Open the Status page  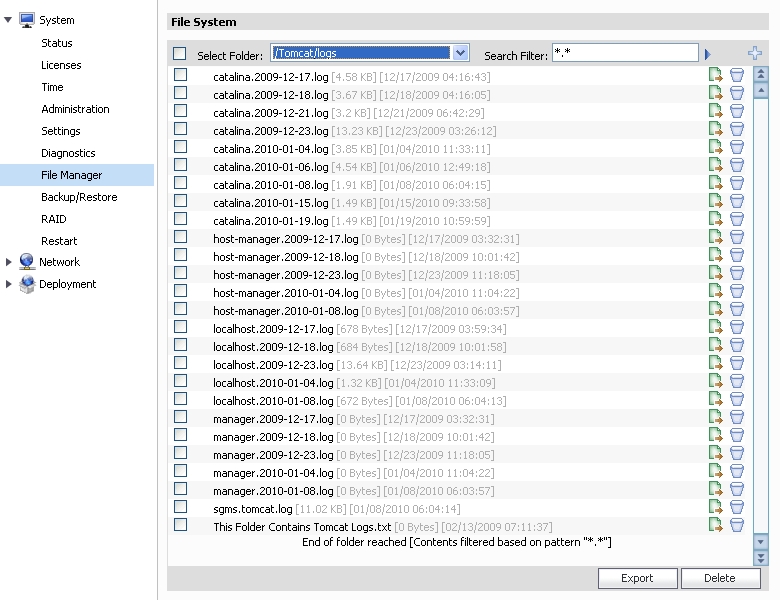(57, 43)
